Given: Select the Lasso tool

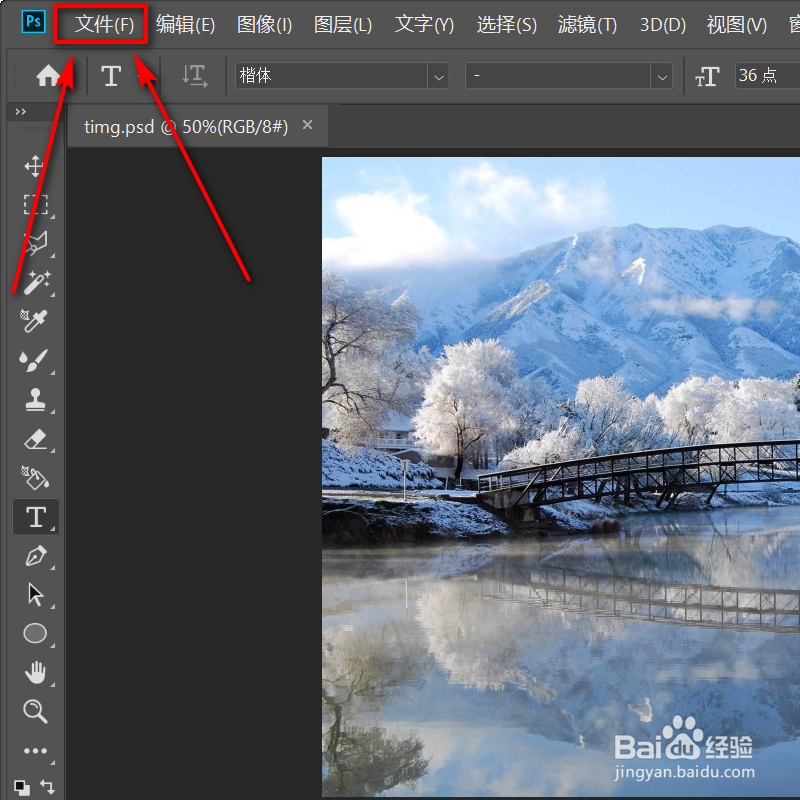Looking at the screenshot, I should (x=35, y=243).
